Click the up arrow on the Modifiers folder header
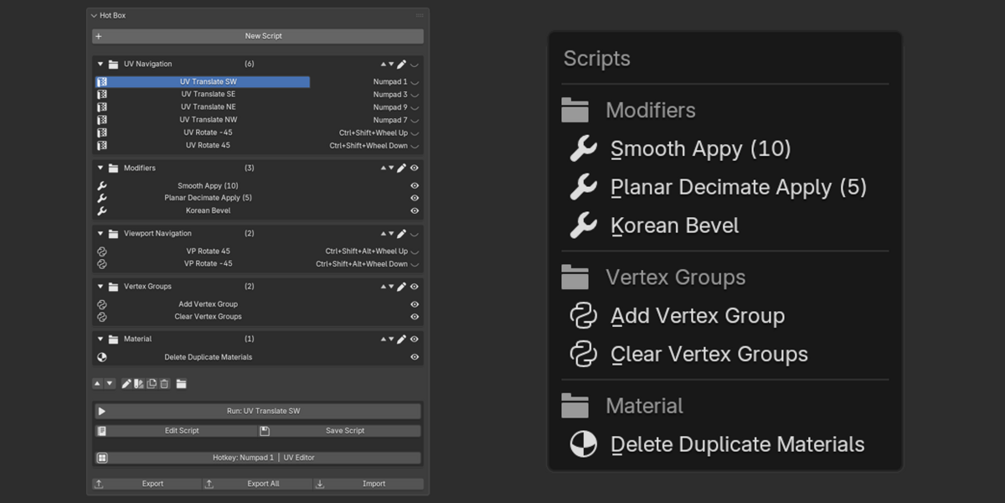1005x503 pixels. 383,168
